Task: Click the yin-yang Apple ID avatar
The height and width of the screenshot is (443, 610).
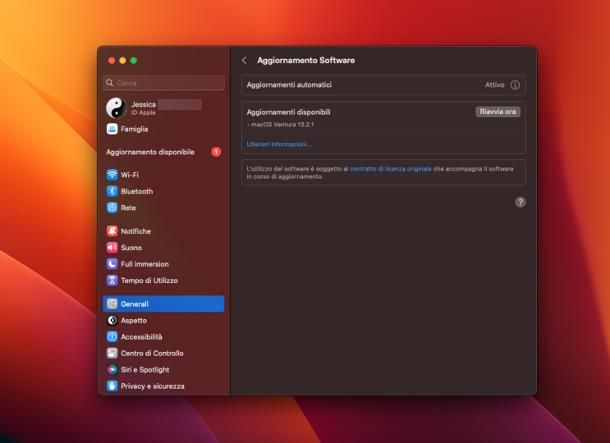Action: click(x=116, y=108)
